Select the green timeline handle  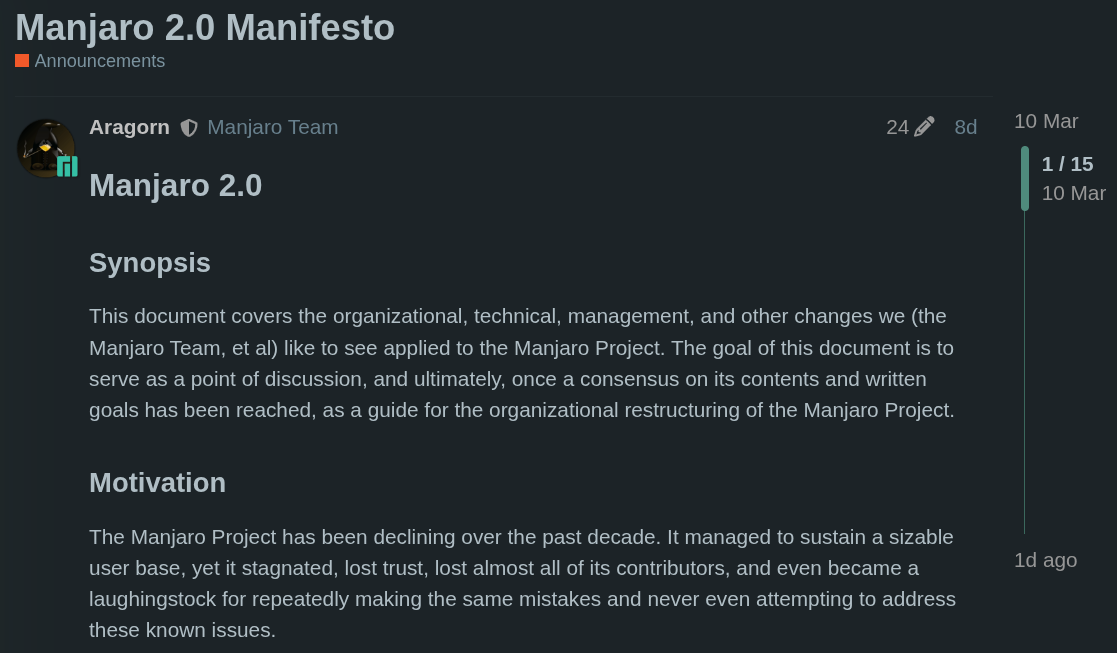pos(1024,180)
